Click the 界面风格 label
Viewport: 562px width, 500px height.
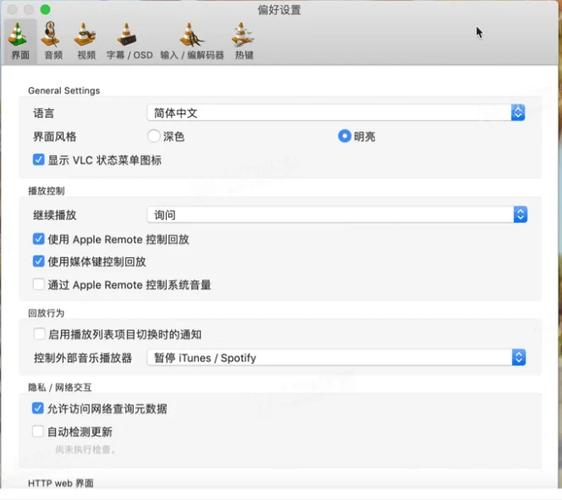click(54, 137)
